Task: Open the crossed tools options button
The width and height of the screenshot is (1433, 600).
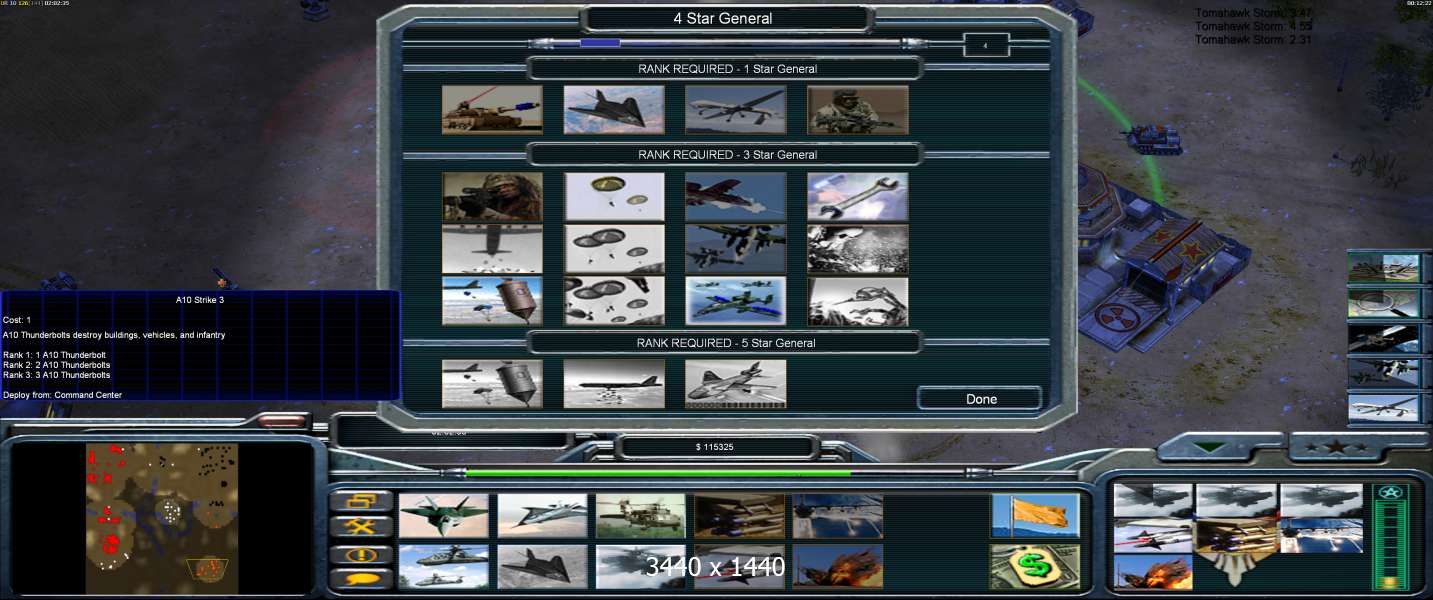Action: 361,527
